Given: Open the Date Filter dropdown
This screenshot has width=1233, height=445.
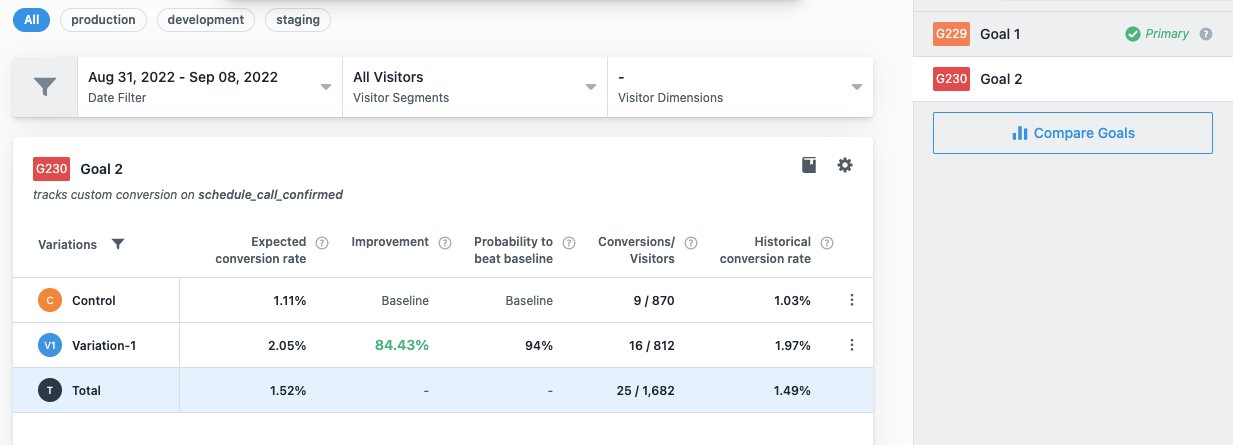Looking at the screenshot, I should point(210,87).
